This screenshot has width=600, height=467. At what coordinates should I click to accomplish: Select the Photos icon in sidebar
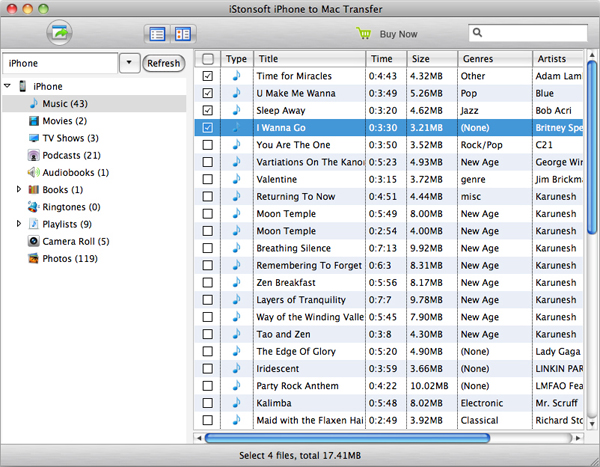click(x=33, y=258)
